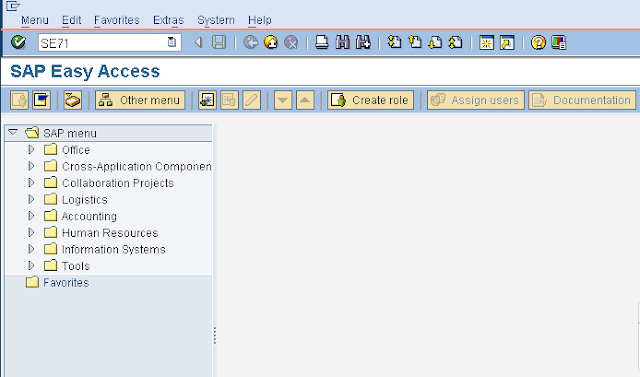Open the command field history dropdown
This screenshot has height=377, width=640.
[172, 42]
